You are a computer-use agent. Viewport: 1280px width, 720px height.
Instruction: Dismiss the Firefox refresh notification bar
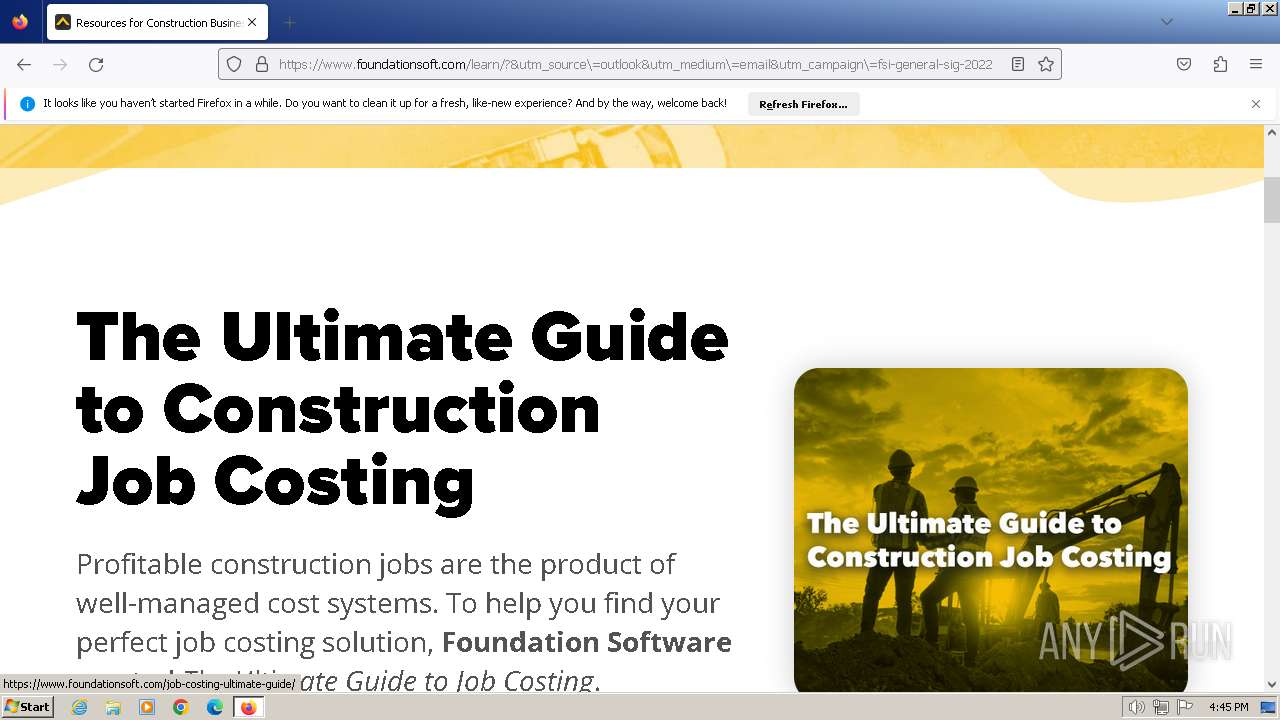[1256, 104]
